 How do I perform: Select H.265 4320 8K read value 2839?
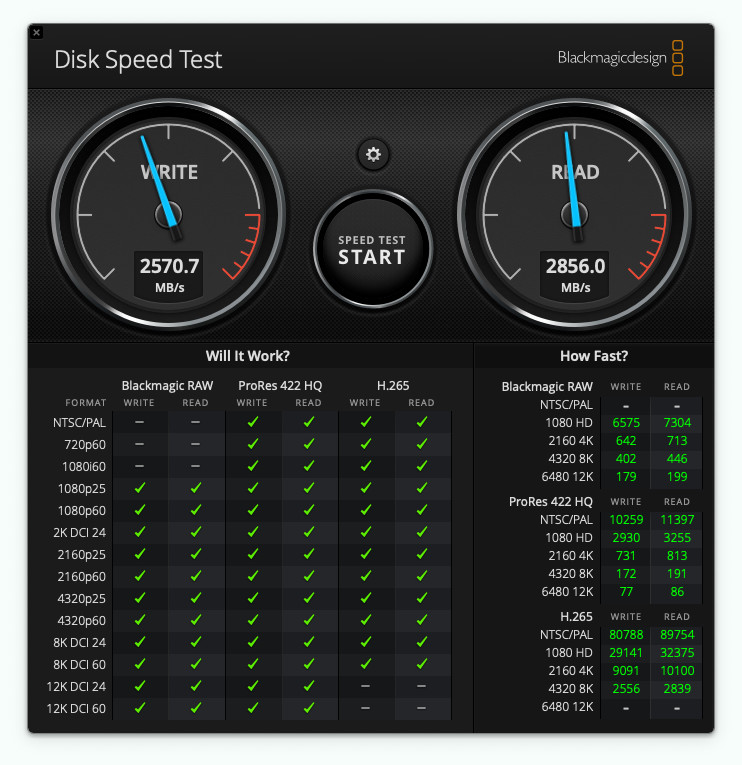pos(677,689)
